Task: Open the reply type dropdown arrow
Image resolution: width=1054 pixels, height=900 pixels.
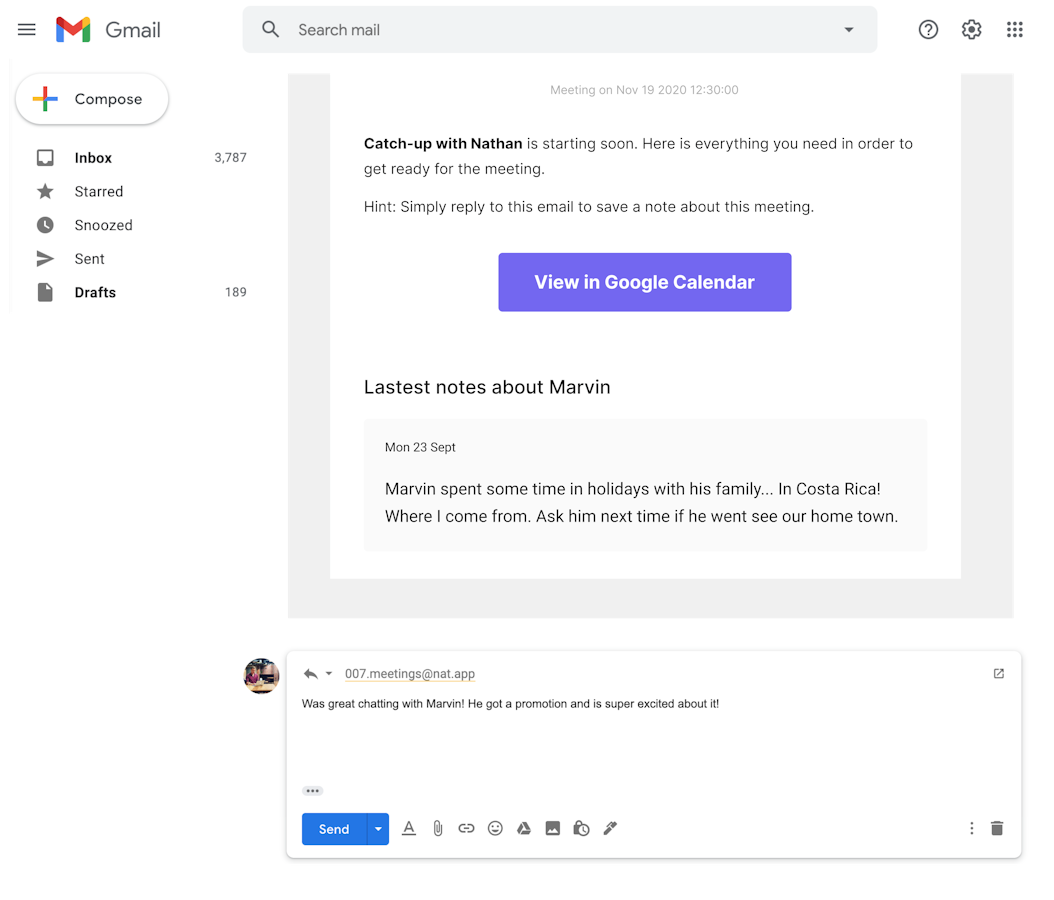Action: [329, 674]
